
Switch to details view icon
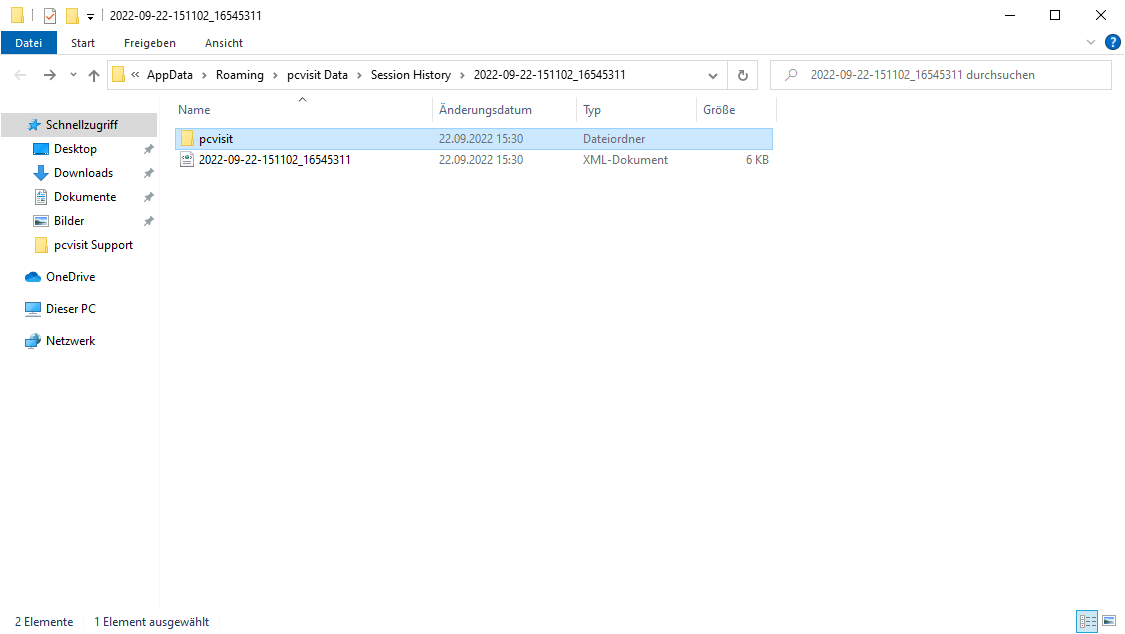(x=1087, y=622)
